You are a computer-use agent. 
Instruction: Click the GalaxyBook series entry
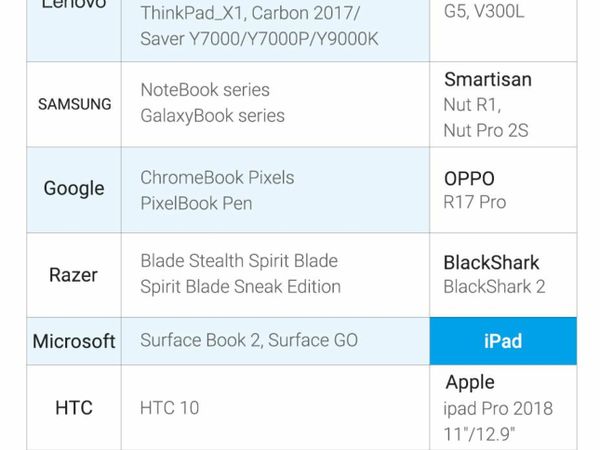(212, 116)
